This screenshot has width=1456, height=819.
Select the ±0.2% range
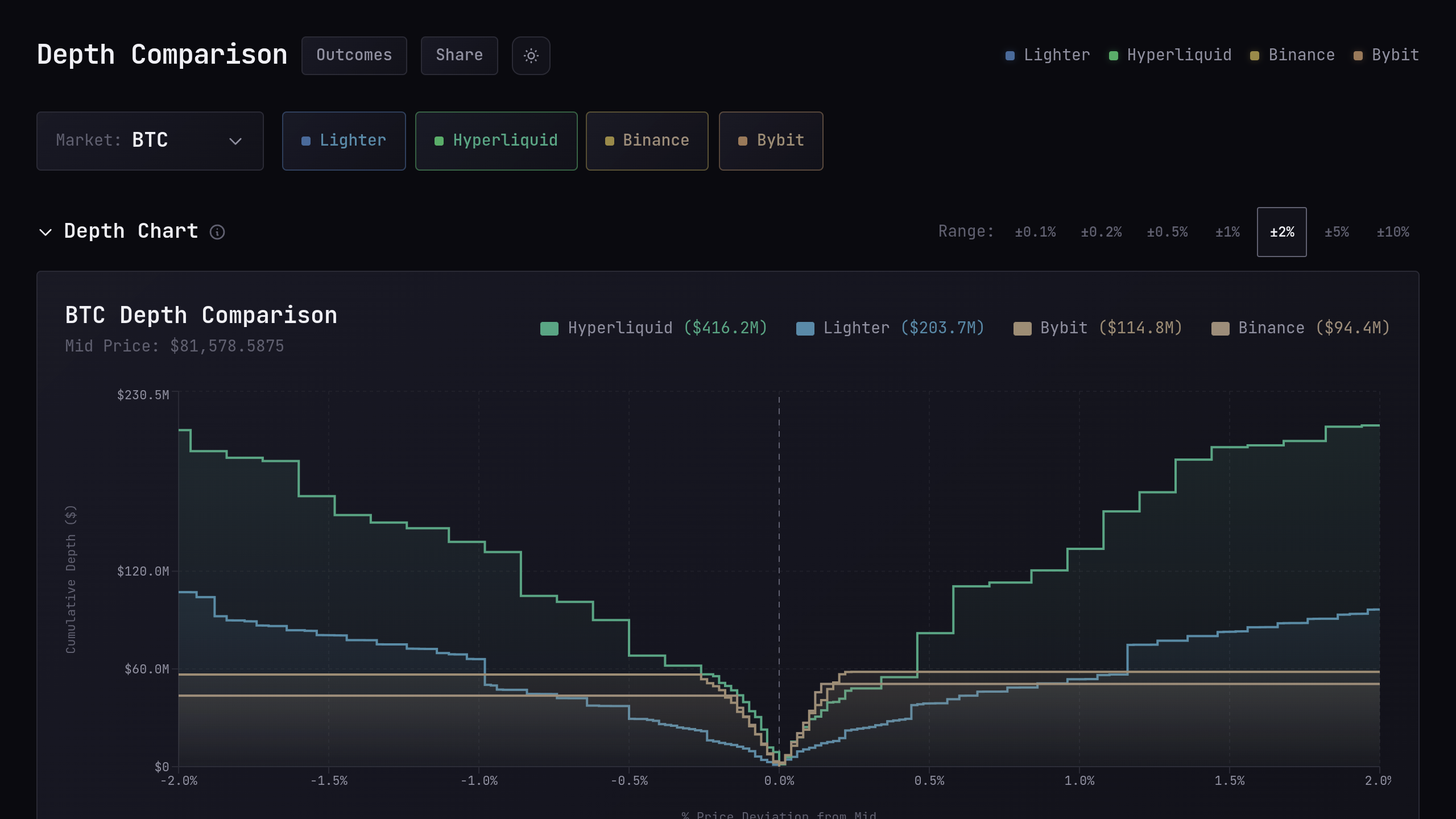[1101, 232]
